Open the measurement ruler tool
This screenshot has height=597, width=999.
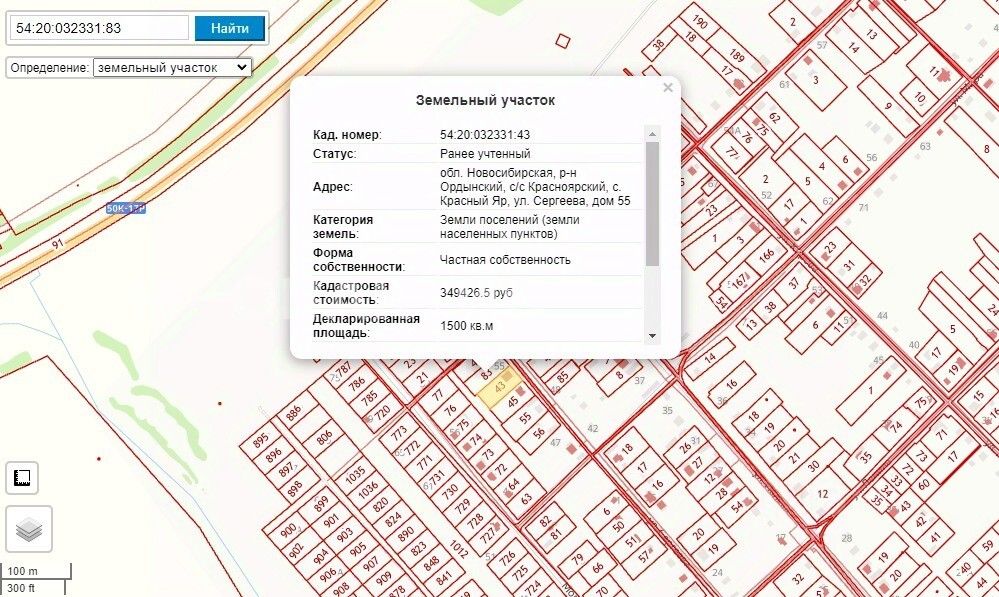[22, 478]
